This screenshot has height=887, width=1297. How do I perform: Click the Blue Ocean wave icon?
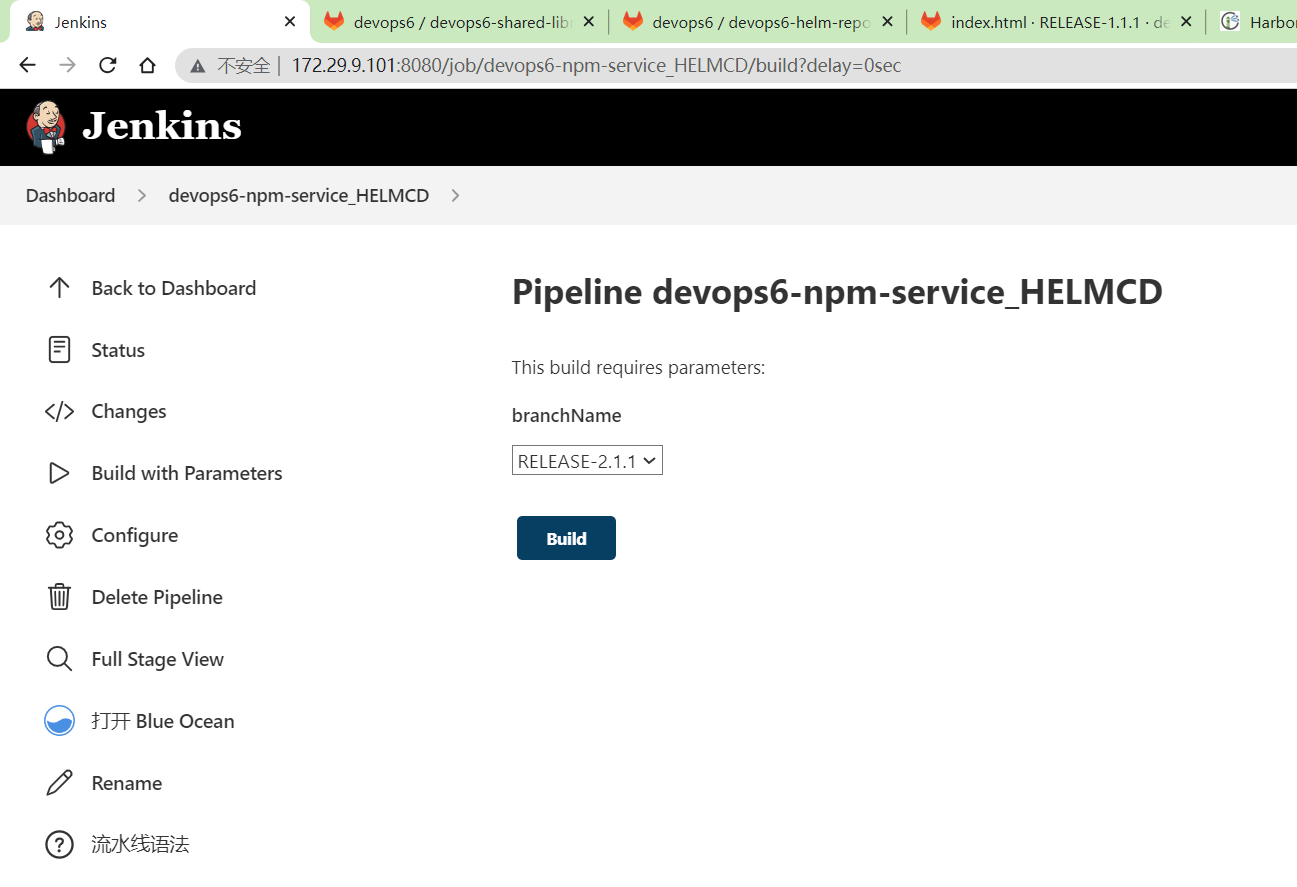(59, 721)
